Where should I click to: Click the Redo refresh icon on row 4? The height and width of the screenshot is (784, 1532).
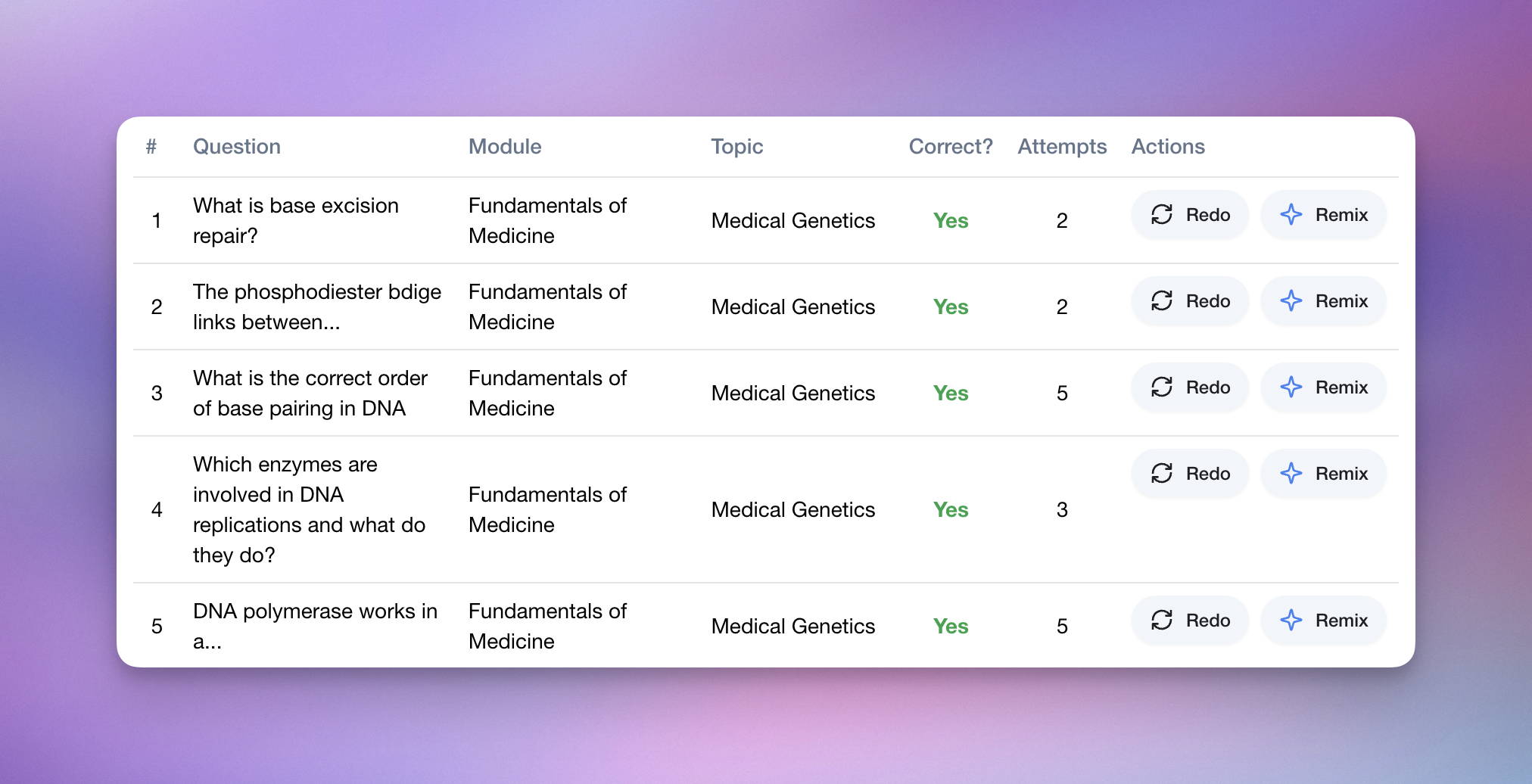coord(1160,473)
